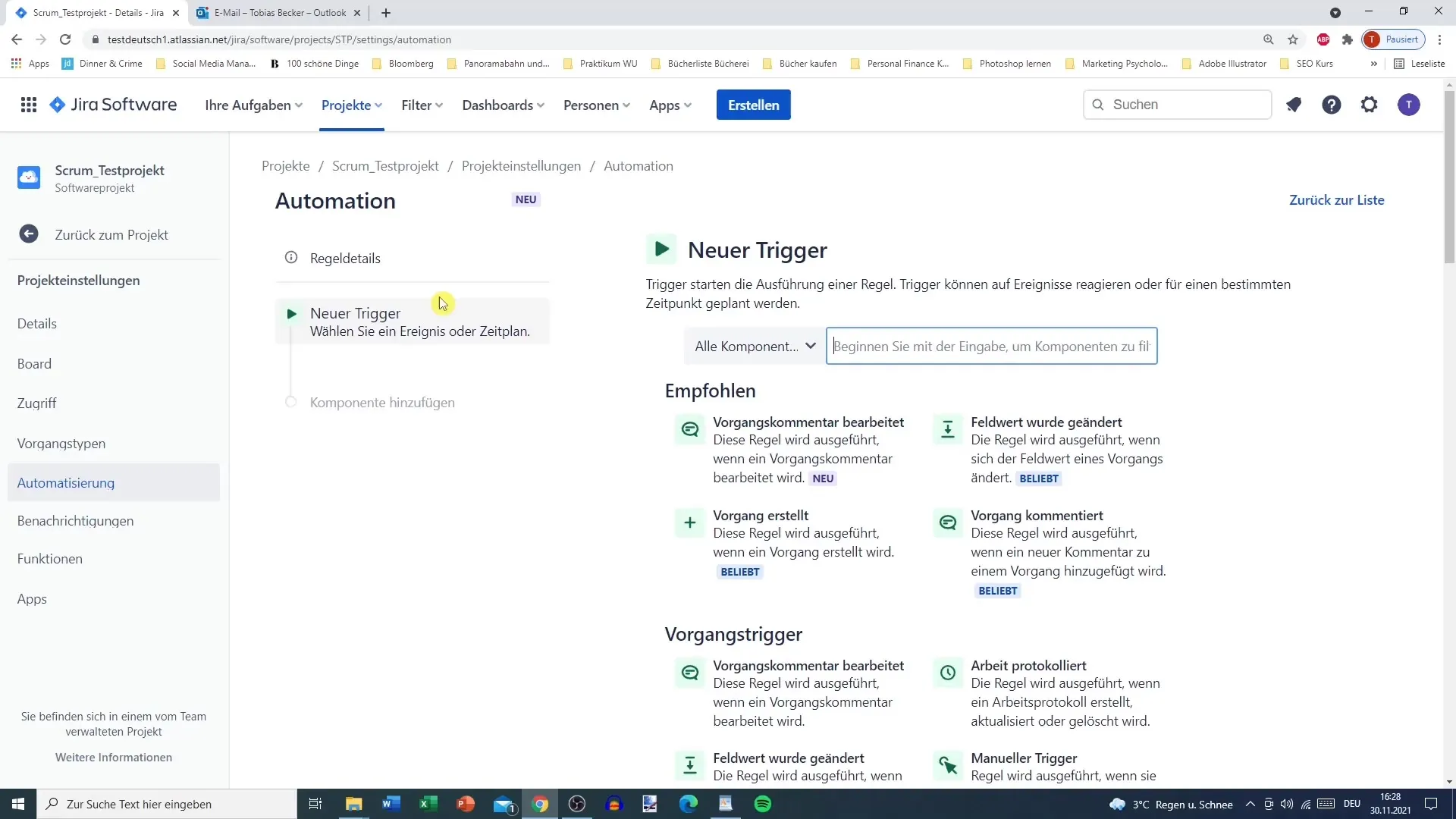This screenshot has height=819, width=1456.
Task: Click the Arbeit protokolliert clock icon
Action: click(x=948, y=672)
